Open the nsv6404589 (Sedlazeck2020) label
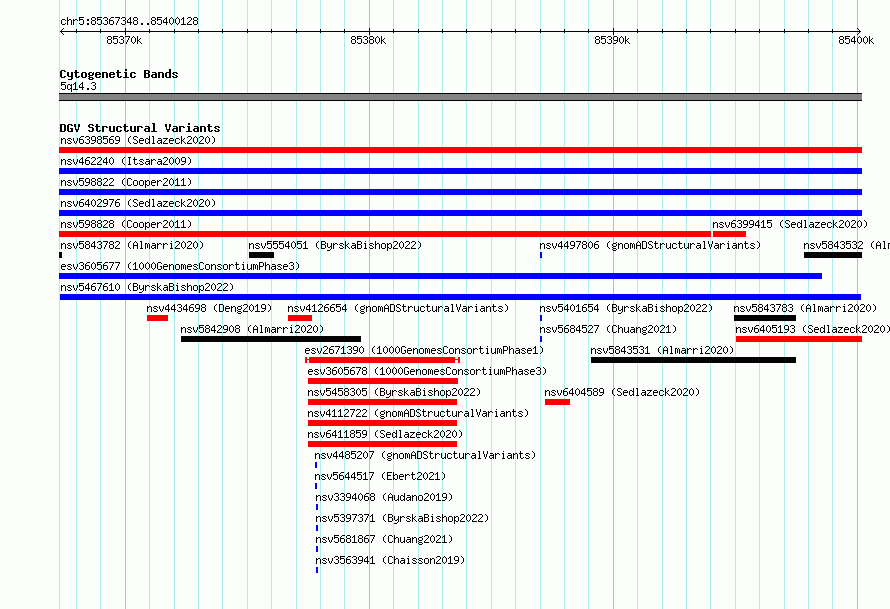 tap(622, 392)
